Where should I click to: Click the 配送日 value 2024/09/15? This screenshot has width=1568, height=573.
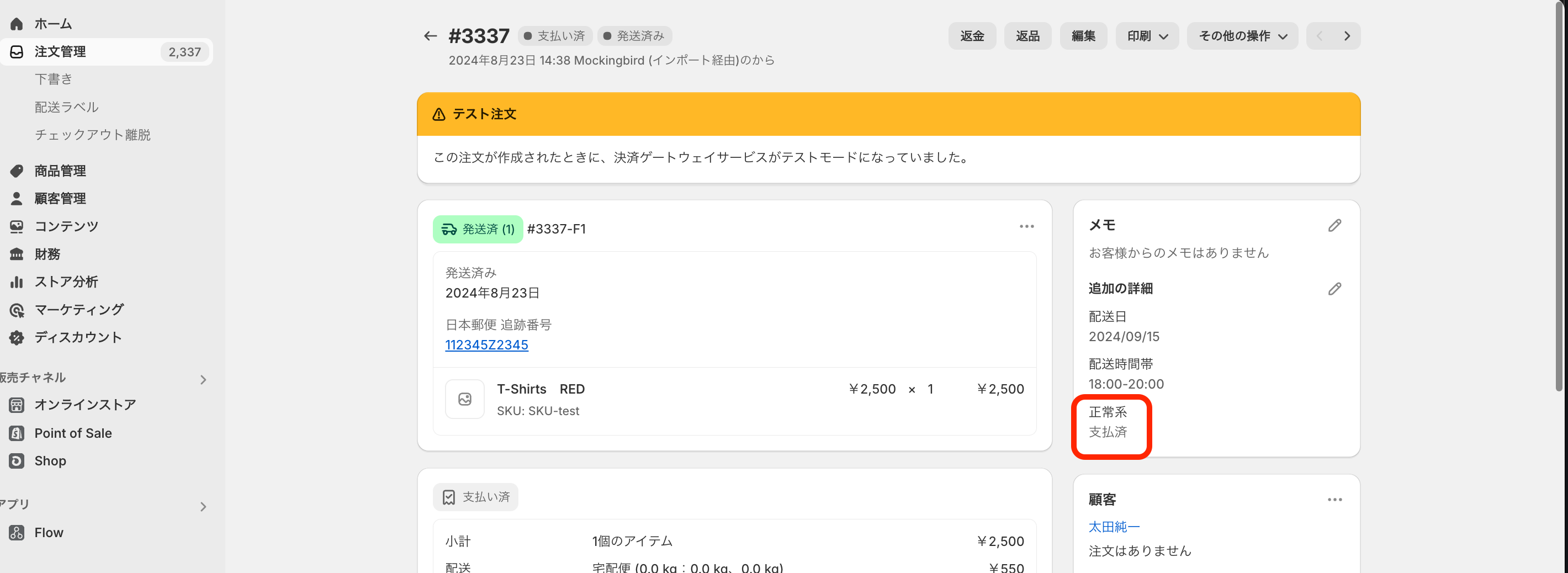coord(1124,336)
